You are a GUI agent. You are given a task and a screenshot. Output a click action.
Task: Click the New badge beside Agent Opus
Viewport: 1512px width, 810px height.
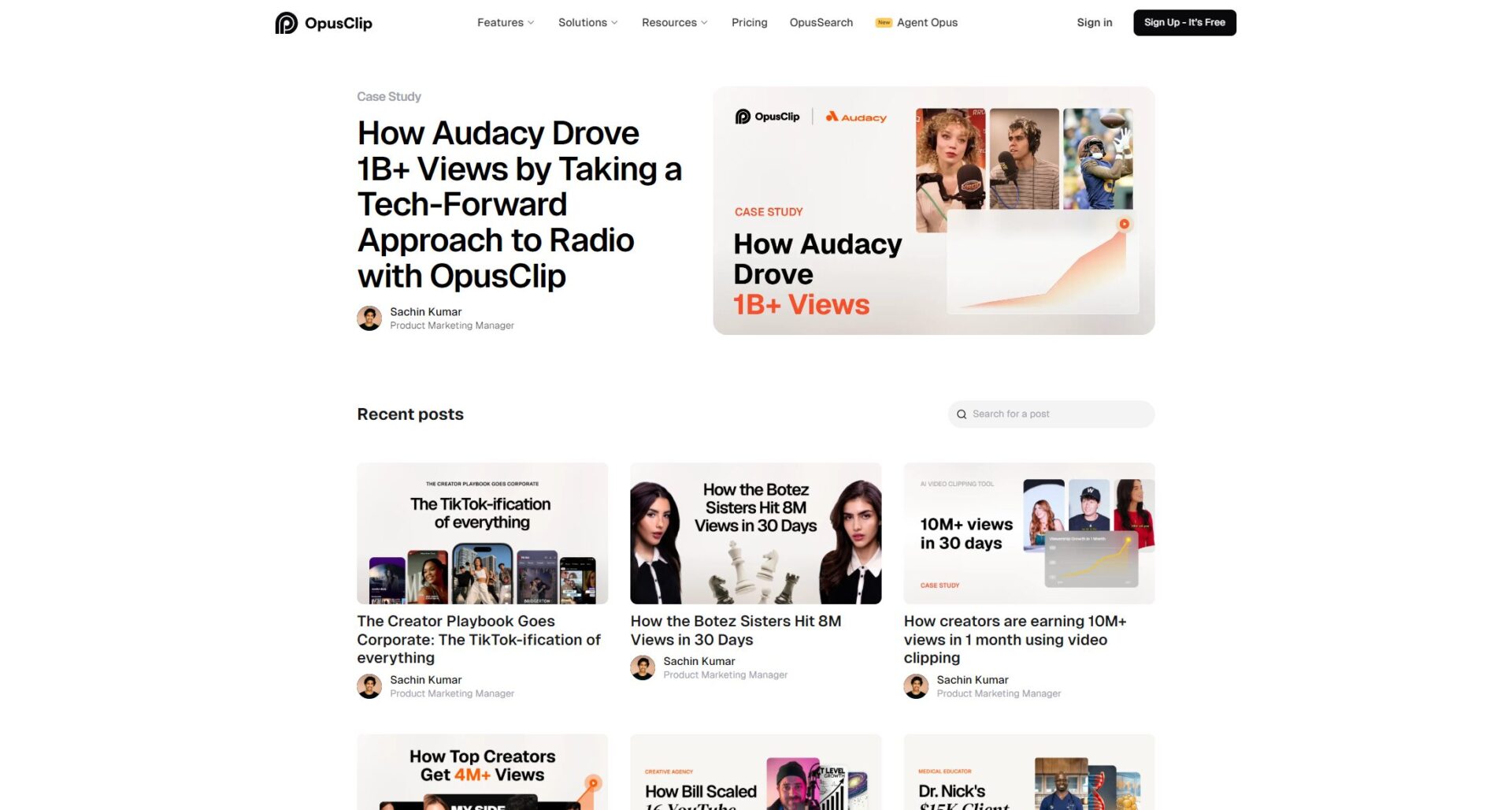[x=884, y=23]
